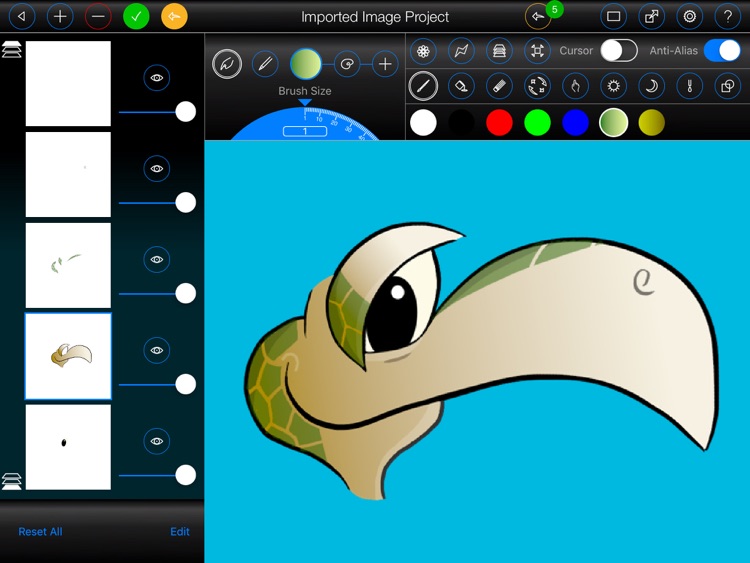Toggle the Cursor switch on
Image resolution: width=750 pixels, height=563 pixels.
619,51
